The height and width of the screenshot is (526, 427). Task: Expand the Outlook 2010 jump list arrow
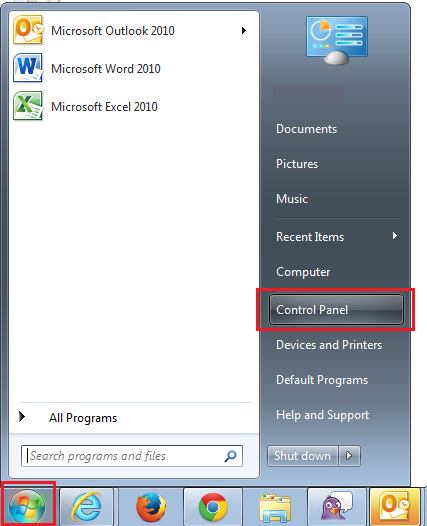(x=244, y=31)
